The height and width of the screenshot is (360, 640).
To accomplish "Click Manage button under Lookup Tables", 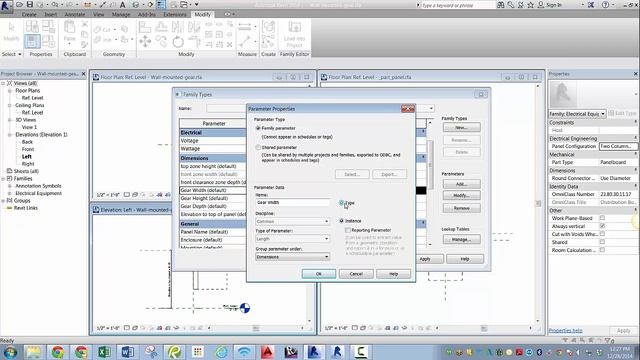I will [x=462, y=240].
